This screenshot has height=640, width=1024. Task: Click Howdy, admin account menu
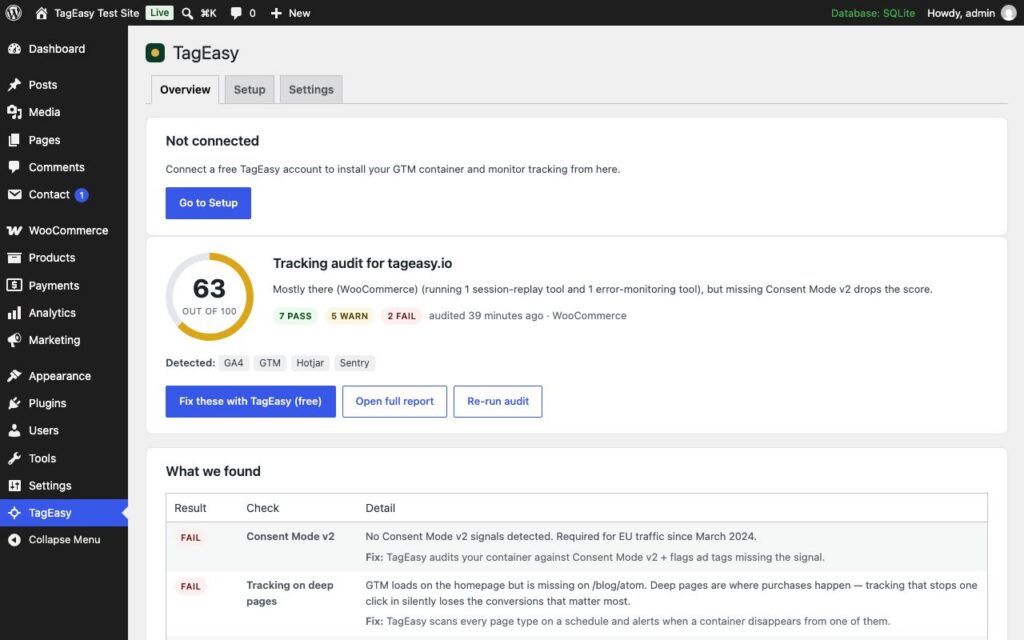[961, 13]
